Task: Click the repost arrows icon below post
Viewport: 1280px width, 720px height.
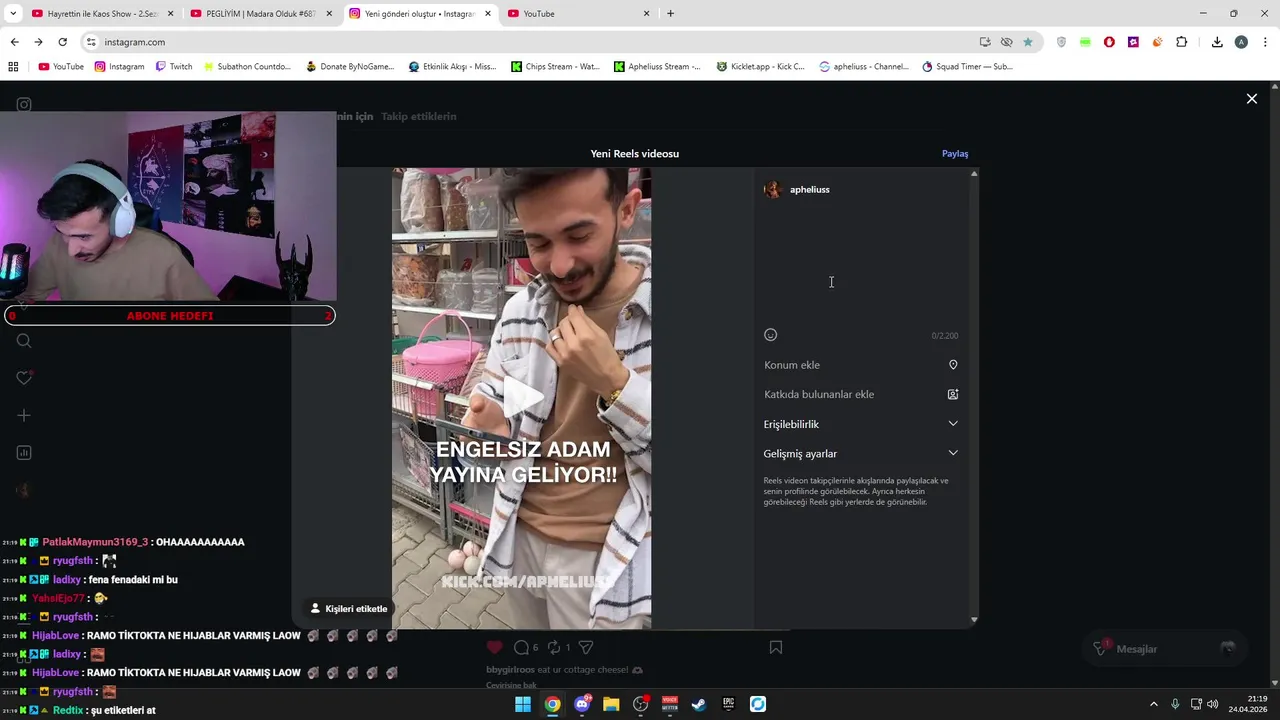Action: 553,647
